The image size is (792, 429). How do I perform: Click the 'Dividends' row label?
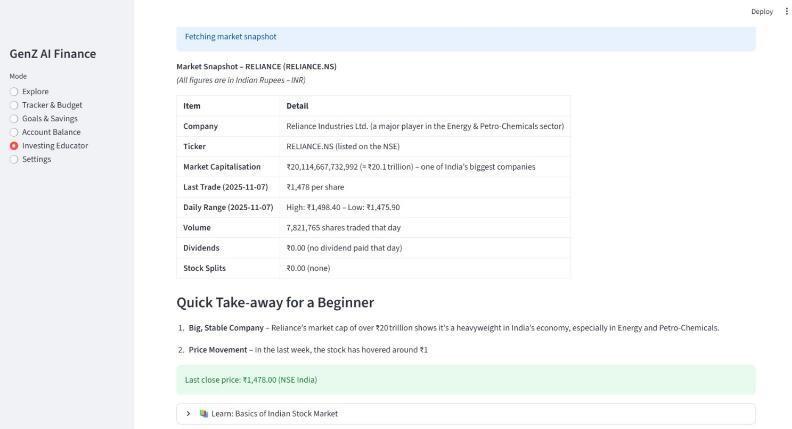pos(201,248)
